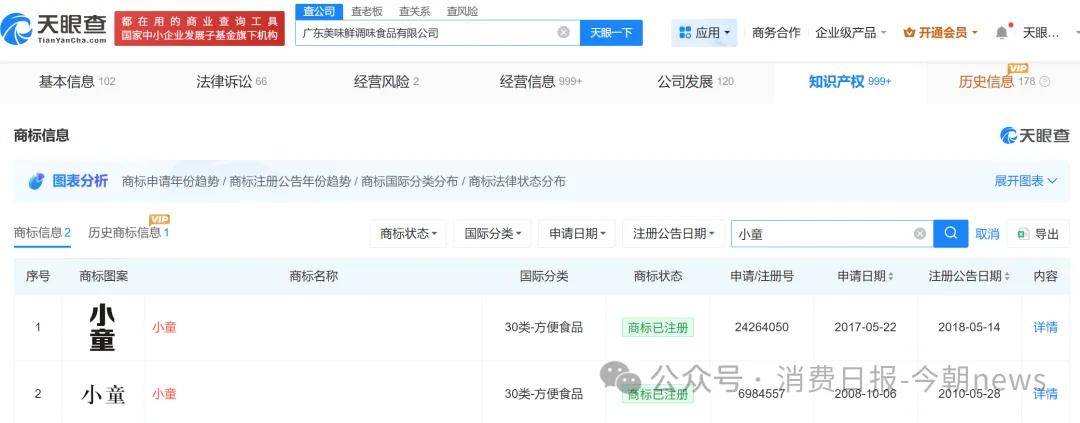Run the trademark search with magnifier button

[951, 234]
